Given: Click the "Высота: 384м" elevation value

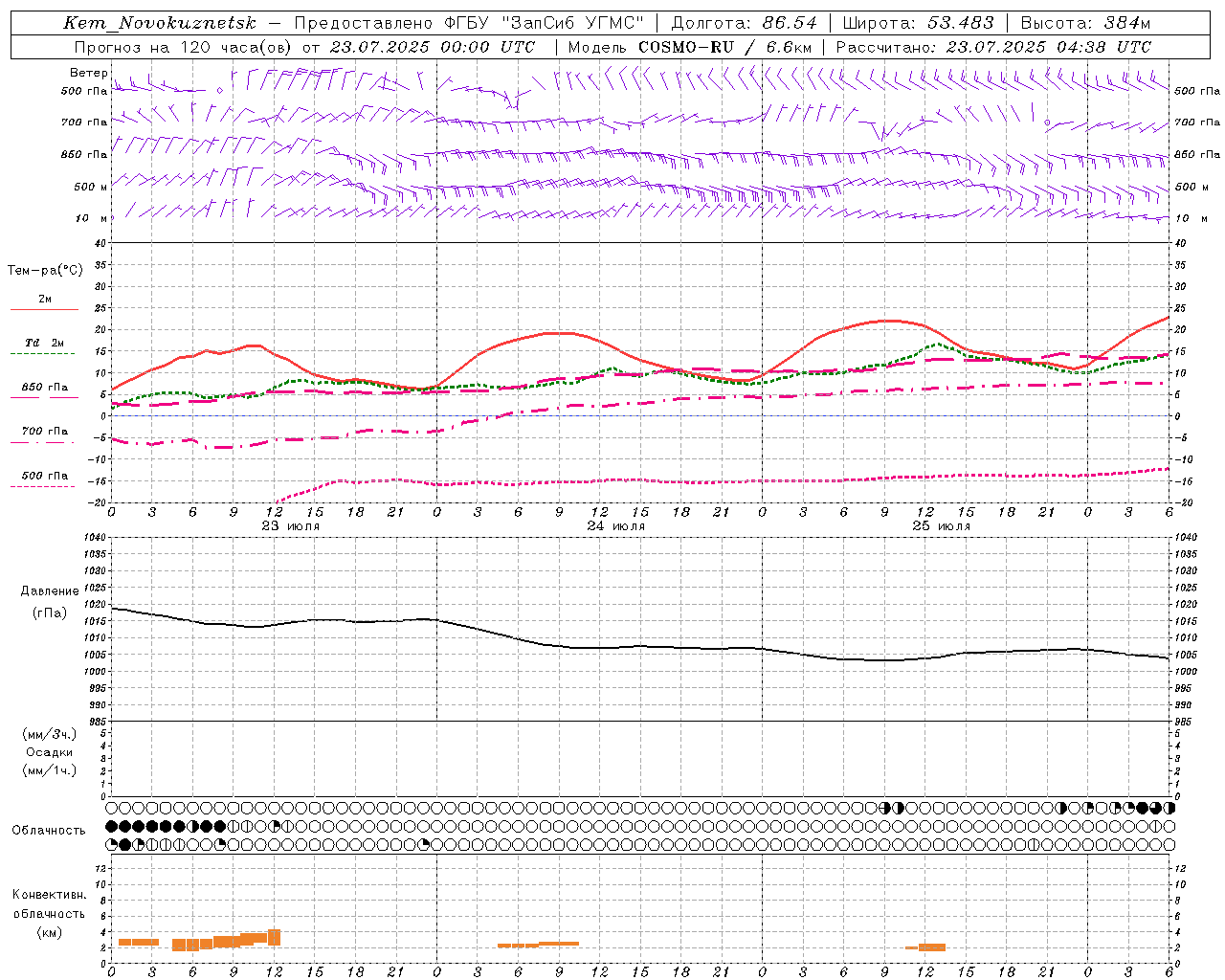Looking at the screenshot, I should pos(1086,23).
